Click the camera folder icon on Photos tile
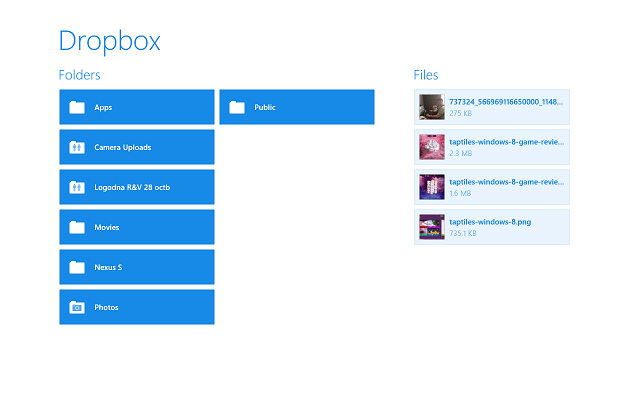640x400 pixels. click(77, 307)
